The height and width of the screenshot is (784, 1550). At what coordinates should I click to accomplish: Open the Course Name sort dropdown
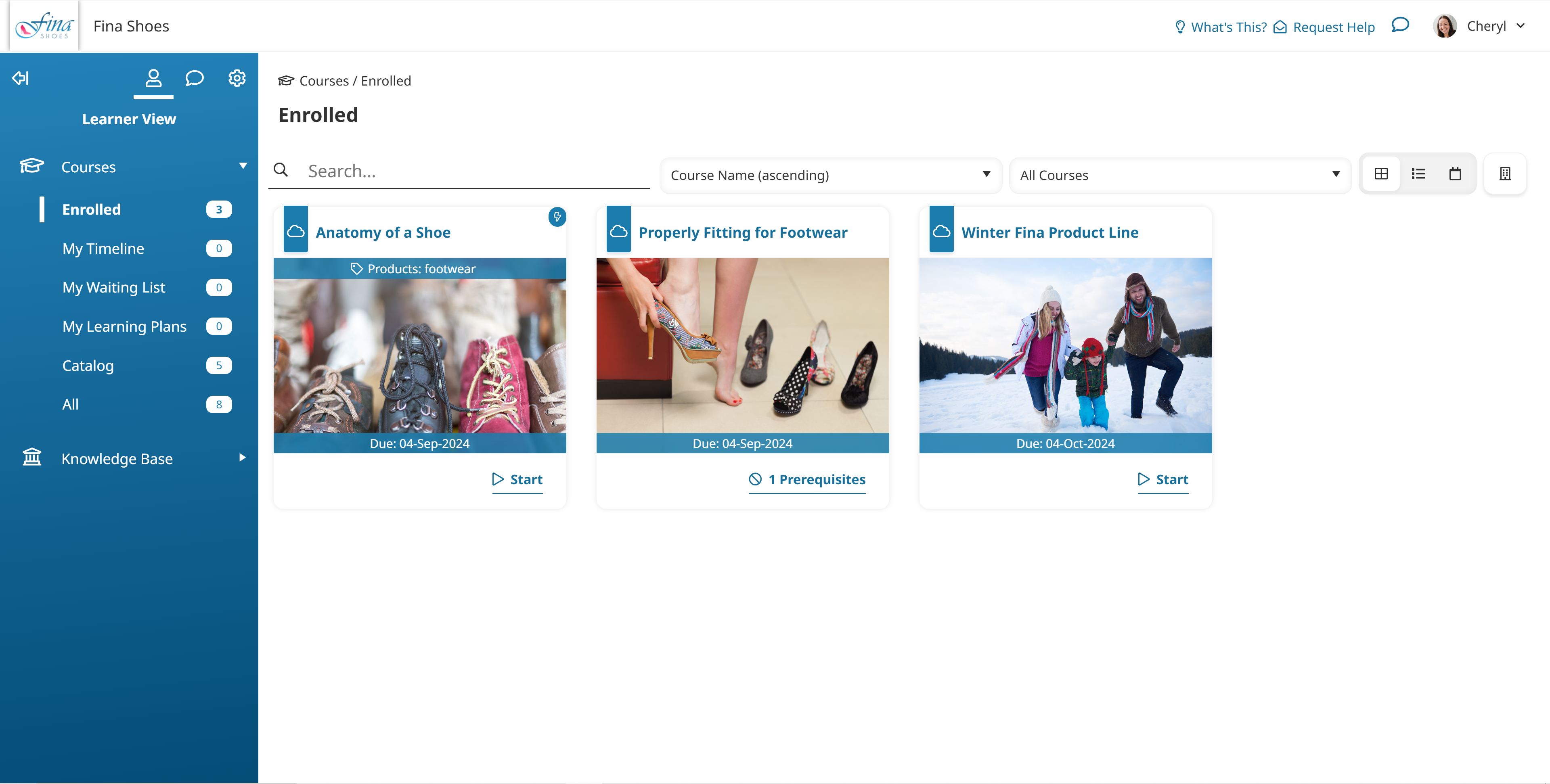pyautogui.click(x=830, y=175)
